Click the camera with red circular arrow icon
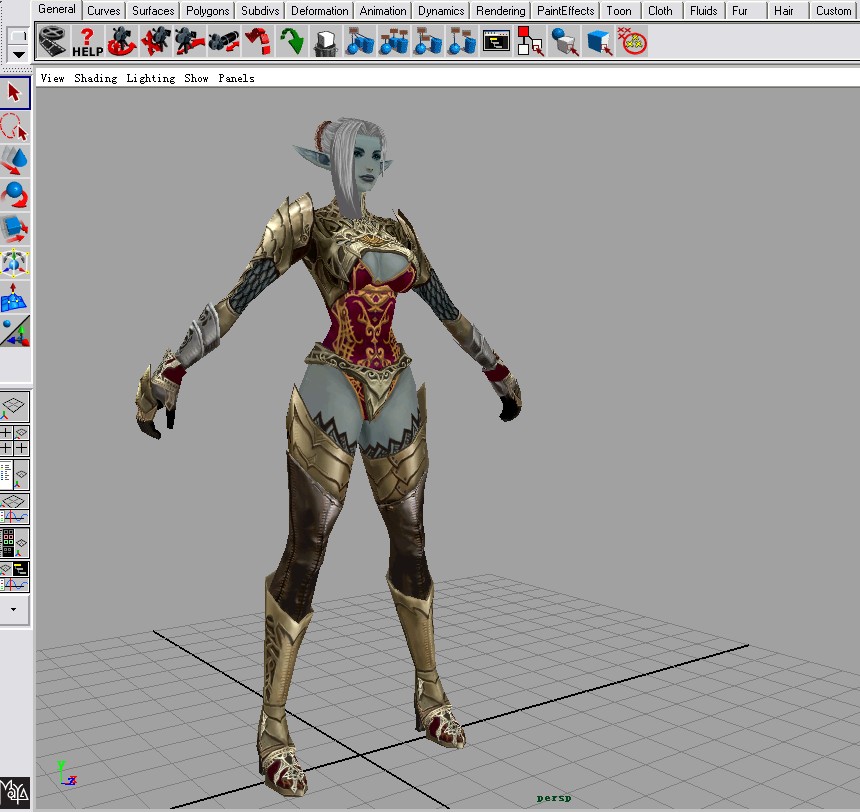Viewport: 860px width, 812px height. 121,42
